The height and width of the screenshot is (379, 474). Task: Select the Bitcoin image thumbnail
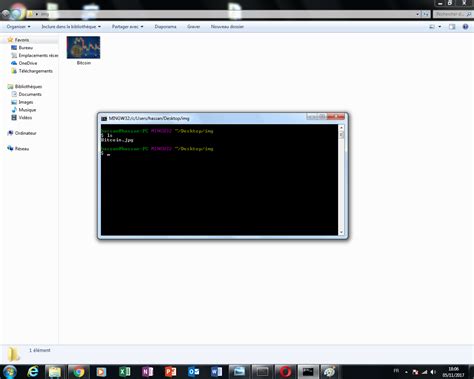(83, 47)
